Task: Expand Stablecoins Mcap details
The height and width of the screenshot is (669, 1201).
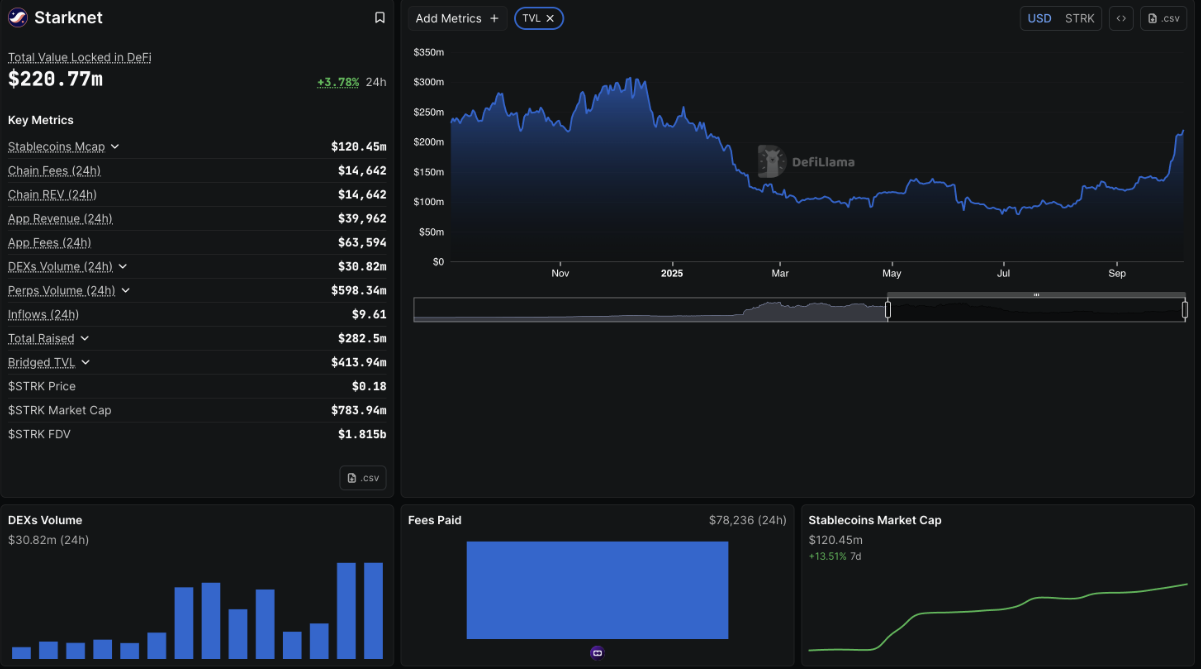Action: pos(115,147)
